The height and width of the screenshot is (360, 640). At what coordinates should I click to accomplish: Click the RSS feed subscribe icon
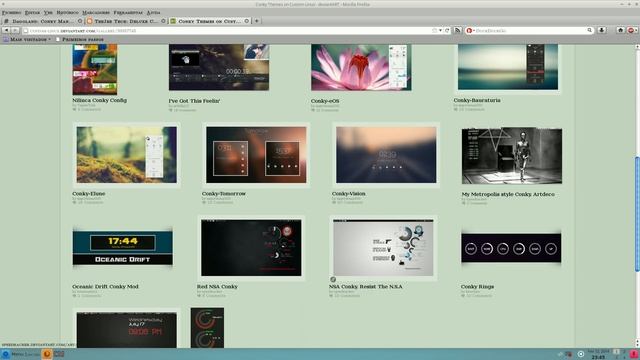[x=458, y=31]
